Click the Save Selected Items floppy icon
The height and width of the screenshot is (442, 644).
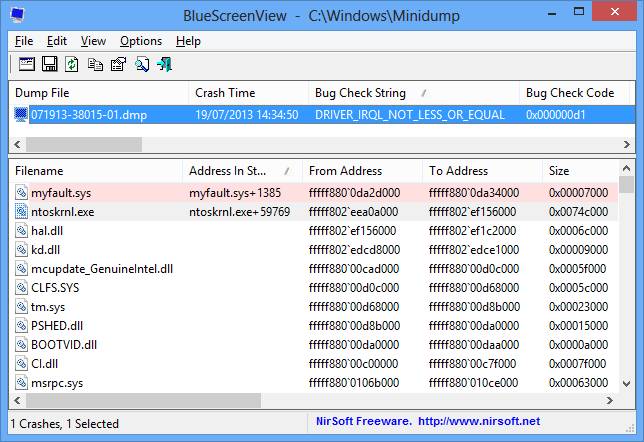(x=49, y=65)
